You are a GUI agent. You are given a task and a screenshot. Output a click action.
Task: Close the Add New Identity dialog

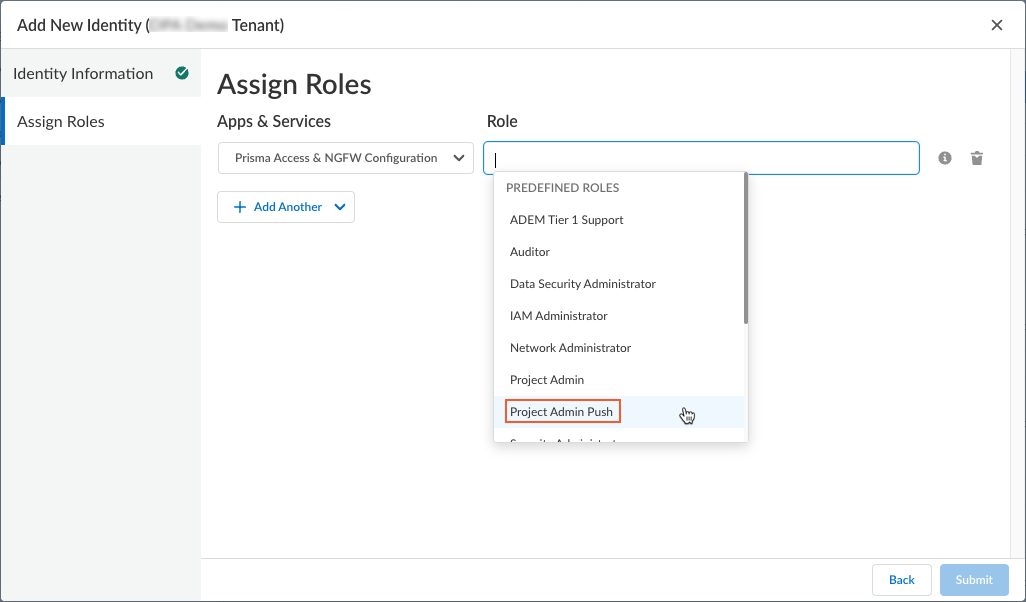(x=996, y=25)
